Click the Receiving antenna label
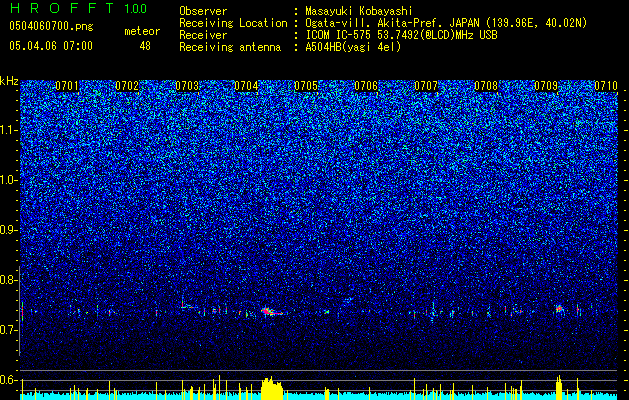This screenshot has height=400, width=629. click(230, 47)
